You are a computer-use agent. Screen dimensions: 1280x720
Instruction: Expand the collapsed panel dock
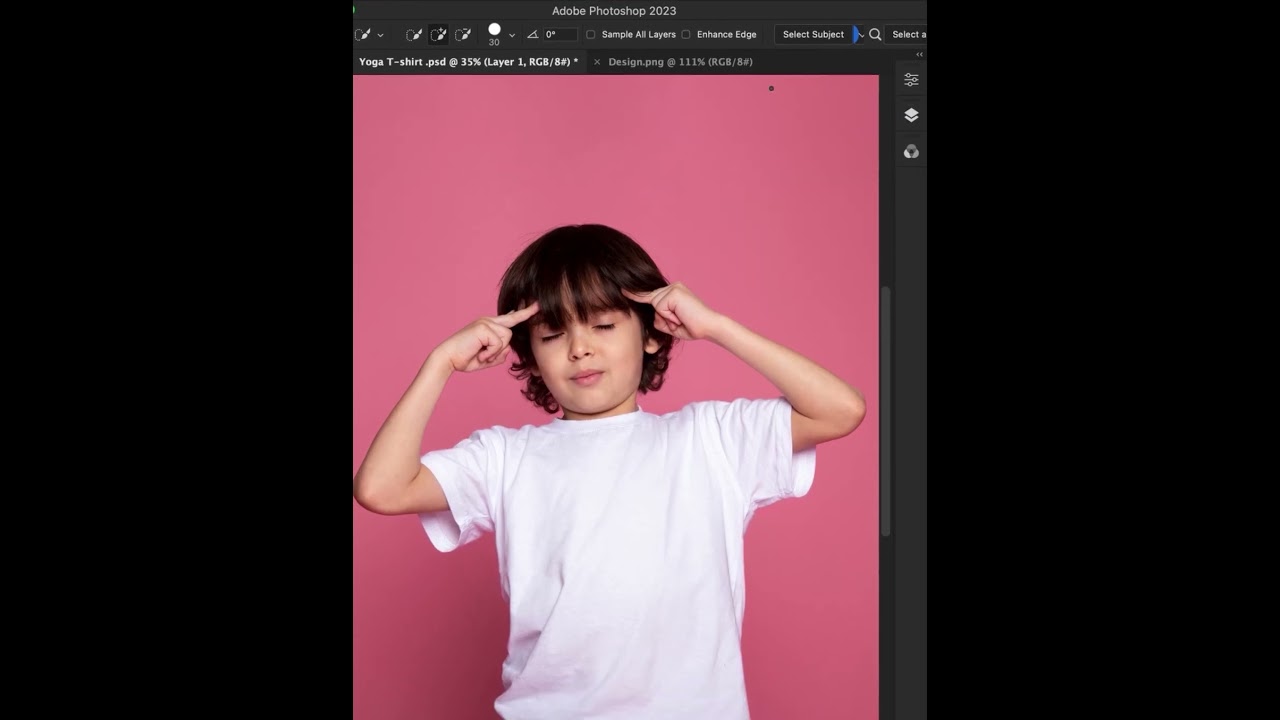click(919, 55)
